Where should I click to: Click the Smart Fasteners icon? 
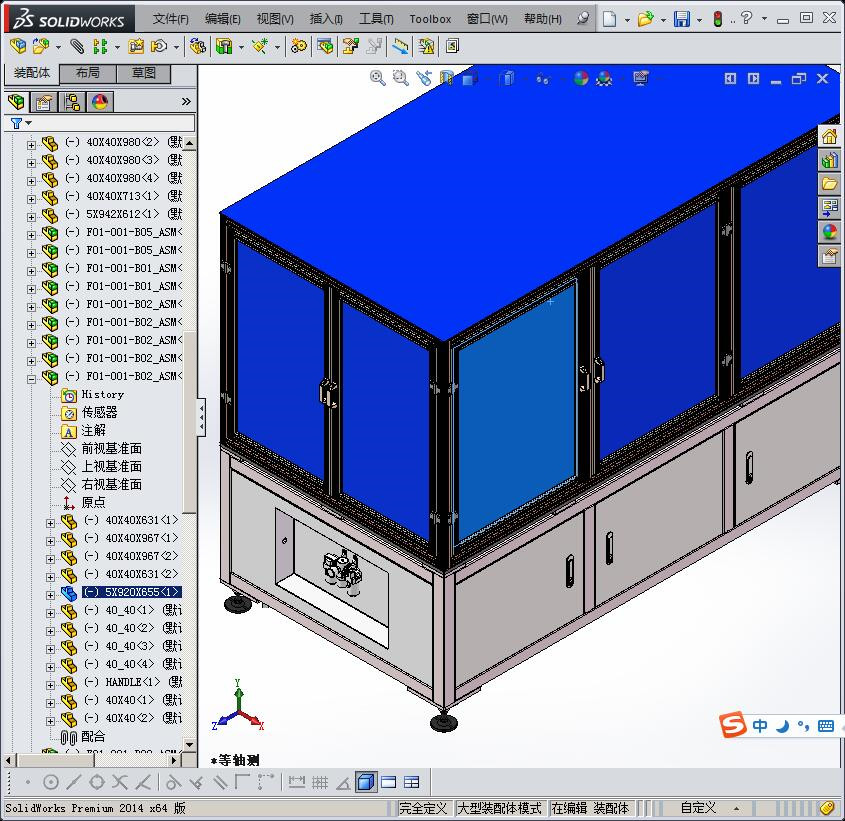coord(136,46)
